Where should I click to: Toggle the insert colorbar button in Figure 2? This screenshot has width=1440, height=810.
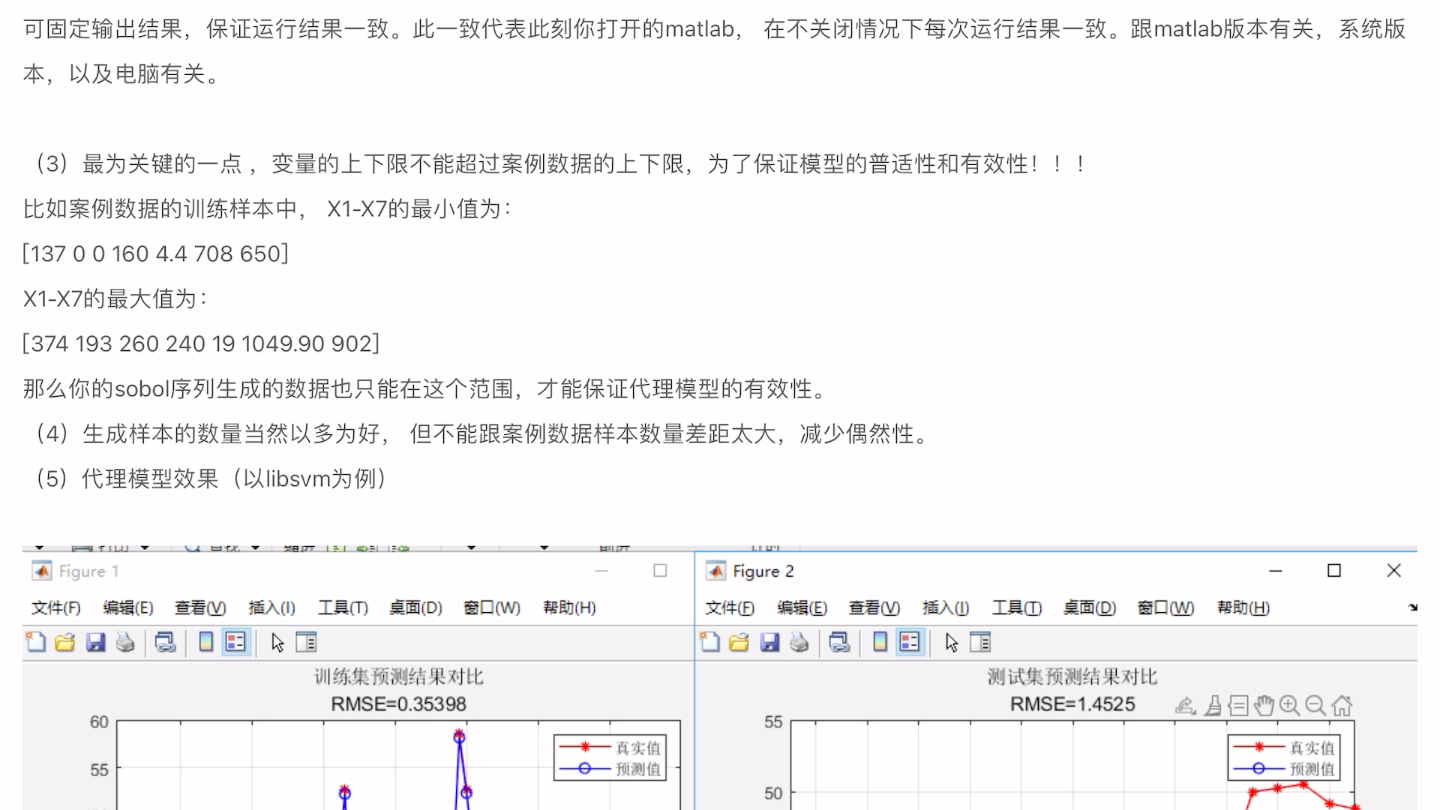point(880,642)
